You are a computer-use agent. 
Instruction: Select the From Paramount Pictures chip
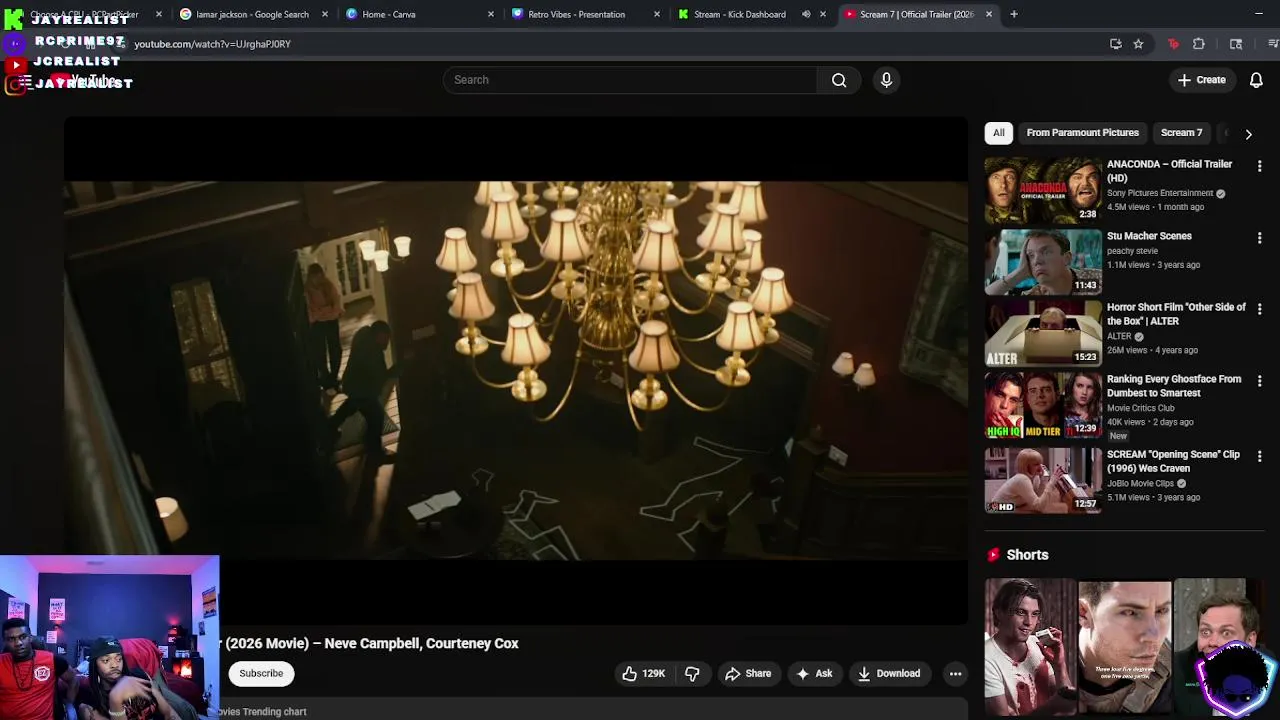pyautogui.click(x=1082, y=133)
